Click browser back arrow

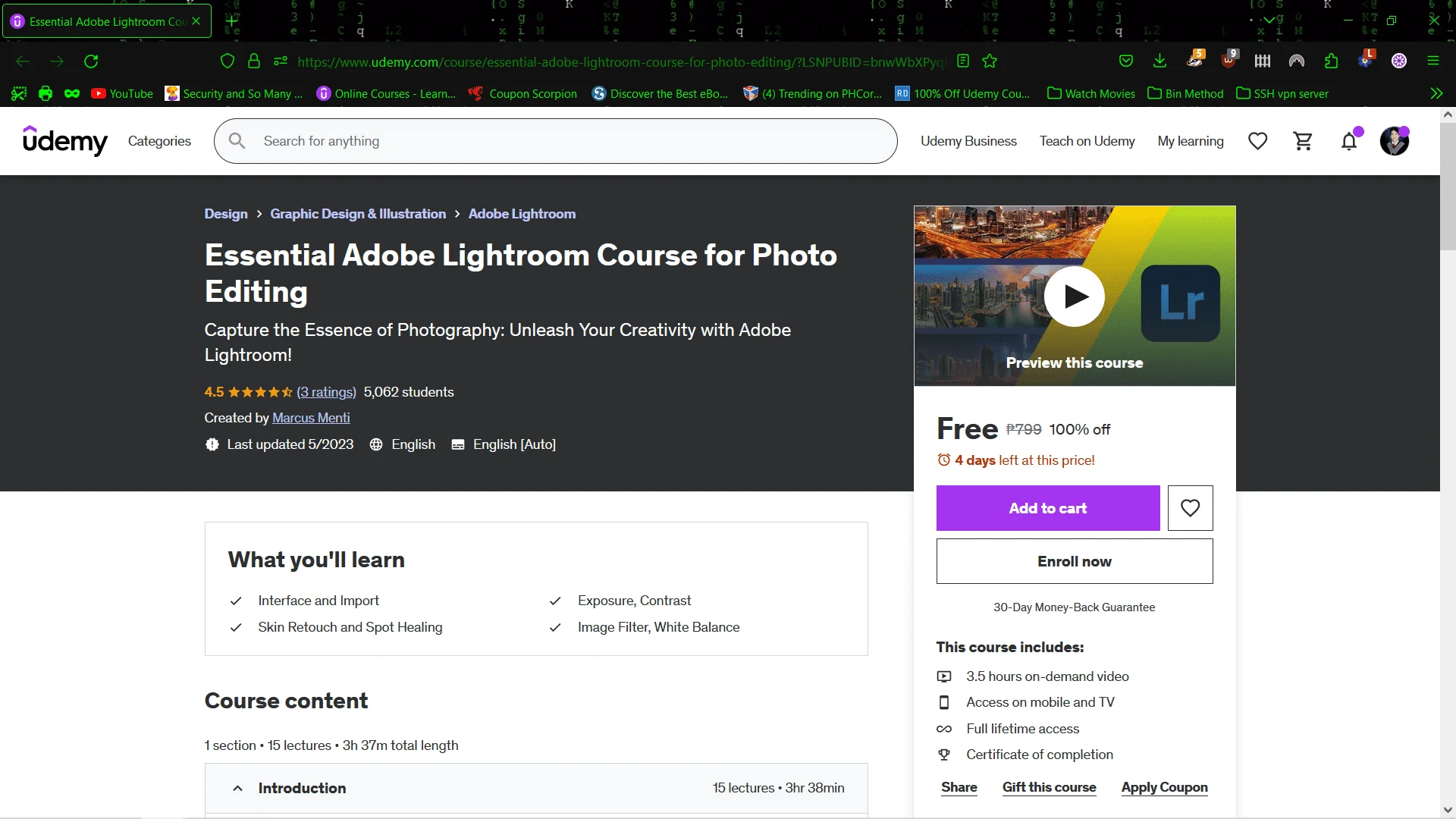point(23,61)
